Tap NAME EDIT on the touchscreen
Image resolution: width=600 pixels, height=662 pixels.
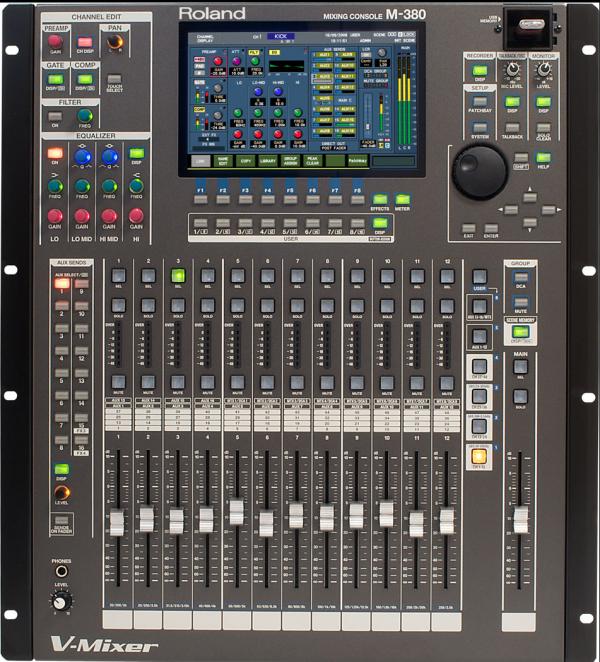[223, 161]
